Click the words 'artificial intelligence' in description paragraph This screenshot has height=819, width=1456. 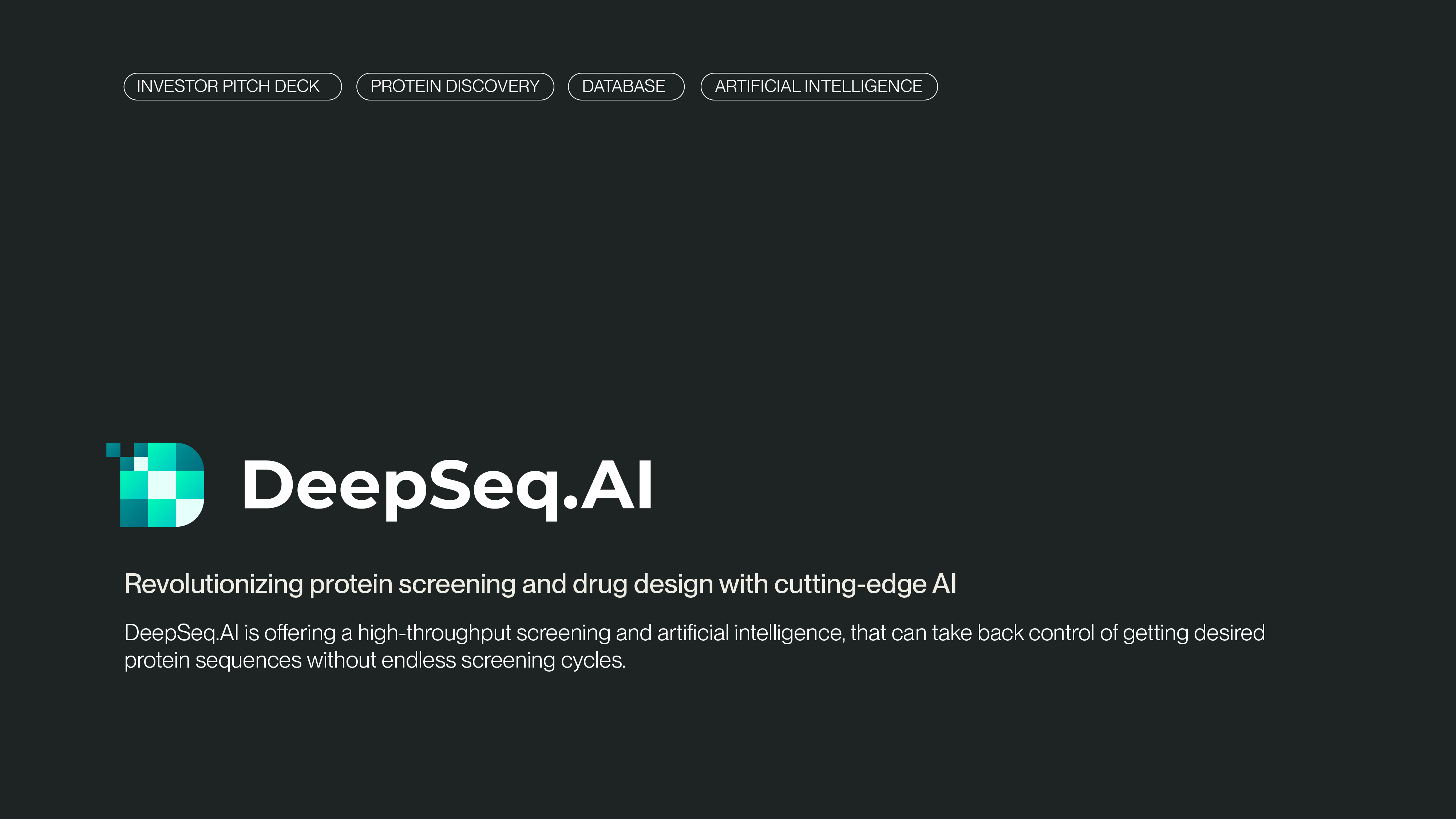(x=751, y=633)
